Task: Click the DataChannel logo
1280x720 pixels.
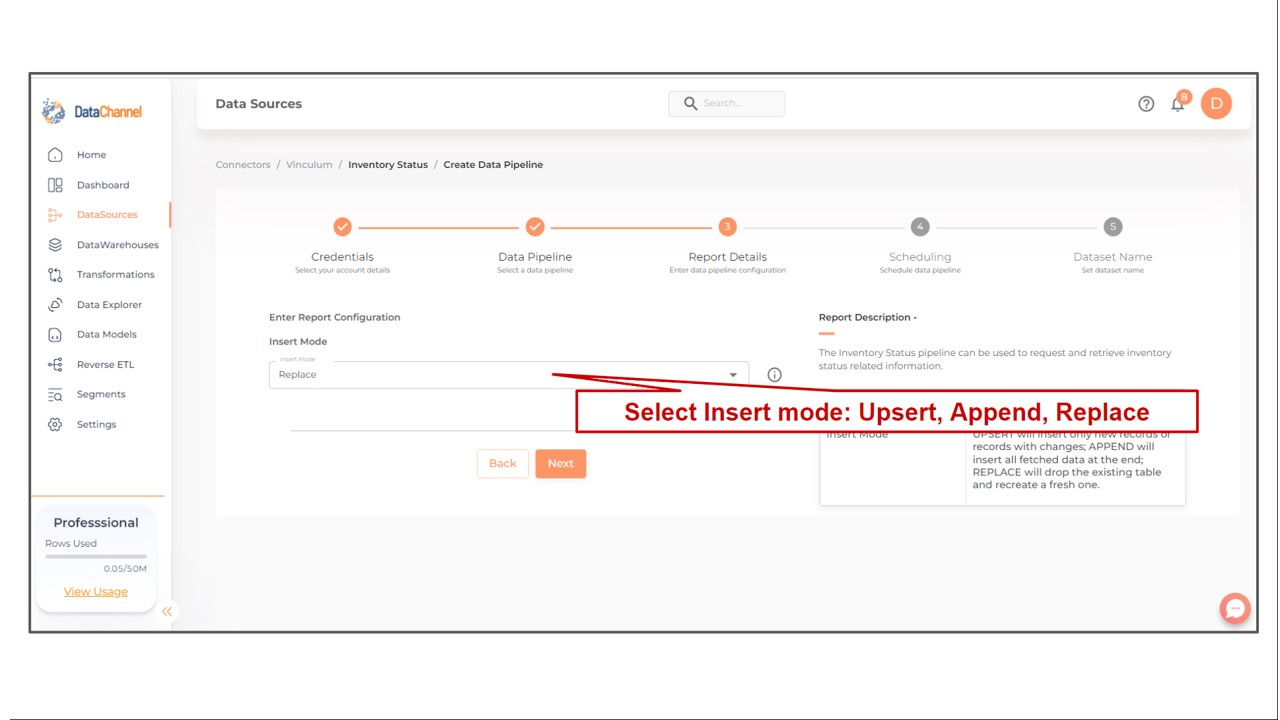Action: pyautogui.click(x=92, y=112)
